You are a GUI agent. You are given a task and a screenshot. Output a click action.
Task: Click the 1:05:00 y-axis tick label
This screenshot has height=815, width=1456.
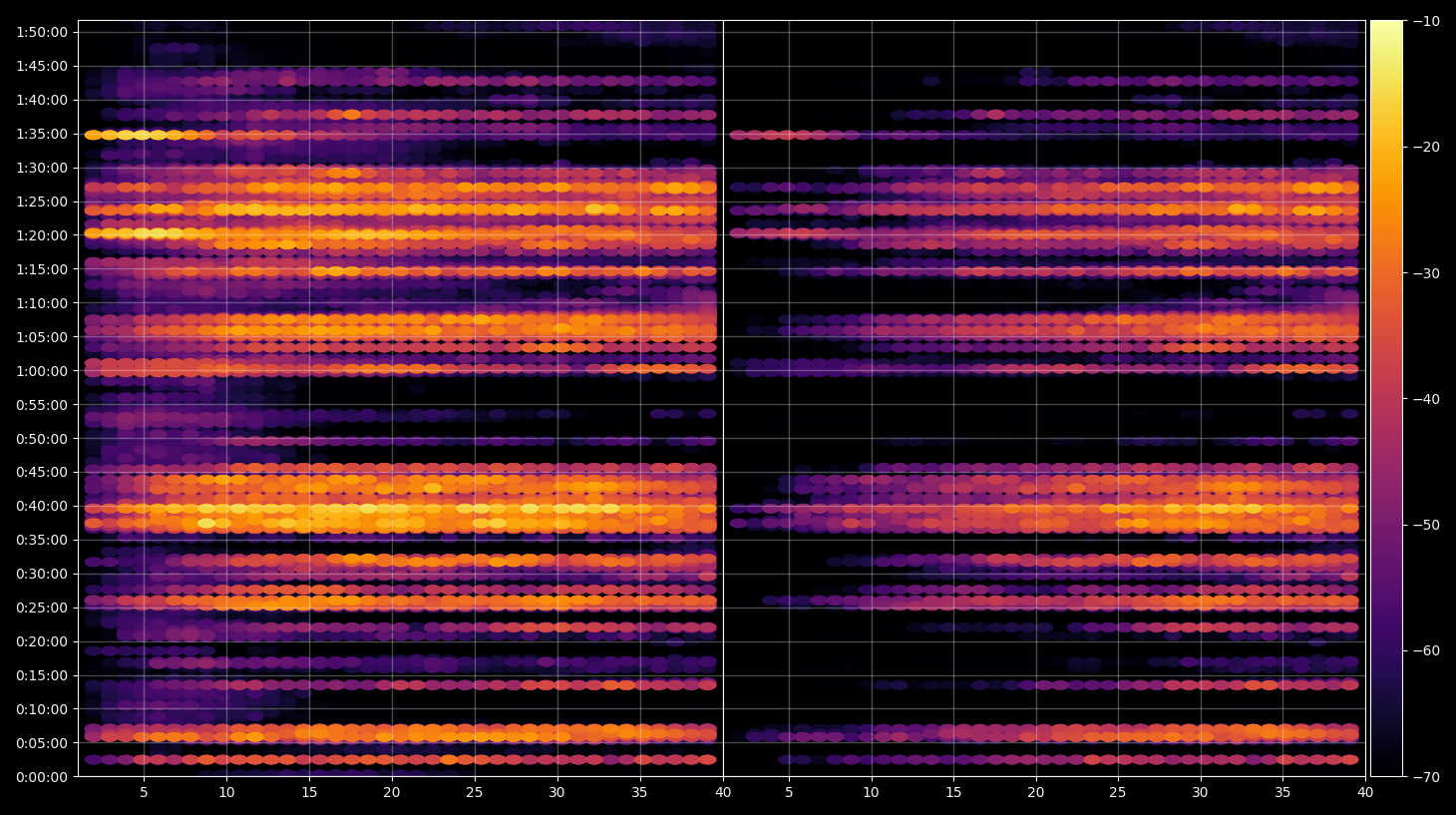coord(42,337)
